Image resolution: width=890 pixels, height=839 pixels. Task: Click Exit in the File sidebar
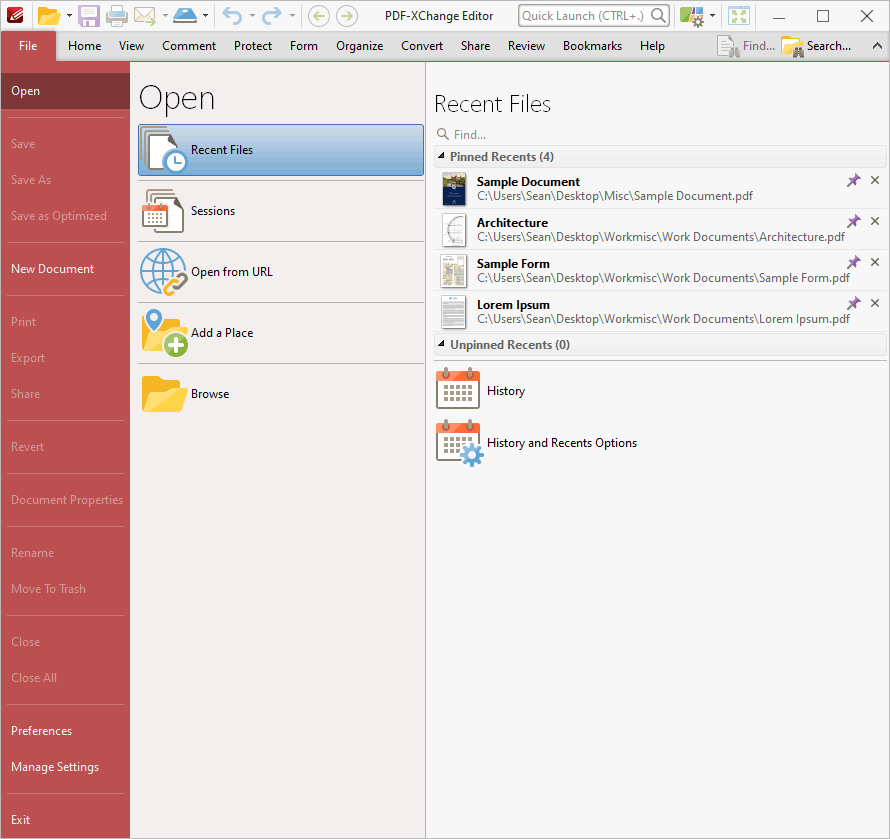click(x=20, y=820)
